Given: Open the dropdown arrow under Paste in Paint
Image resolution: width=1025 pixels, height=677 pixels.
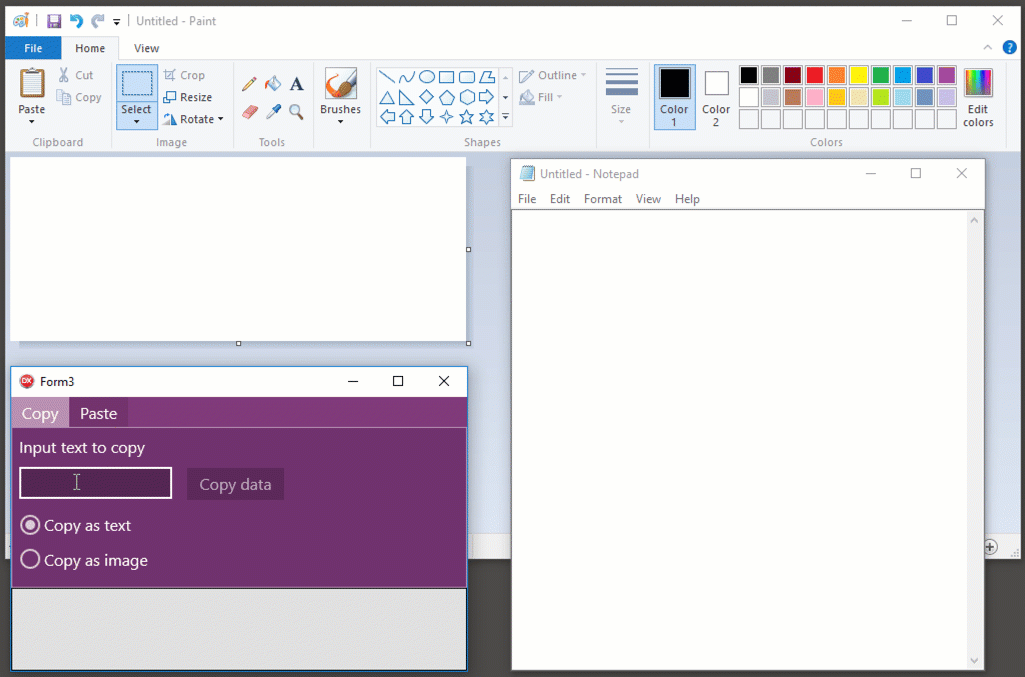Looking at the screenshot, I should 31,122.
